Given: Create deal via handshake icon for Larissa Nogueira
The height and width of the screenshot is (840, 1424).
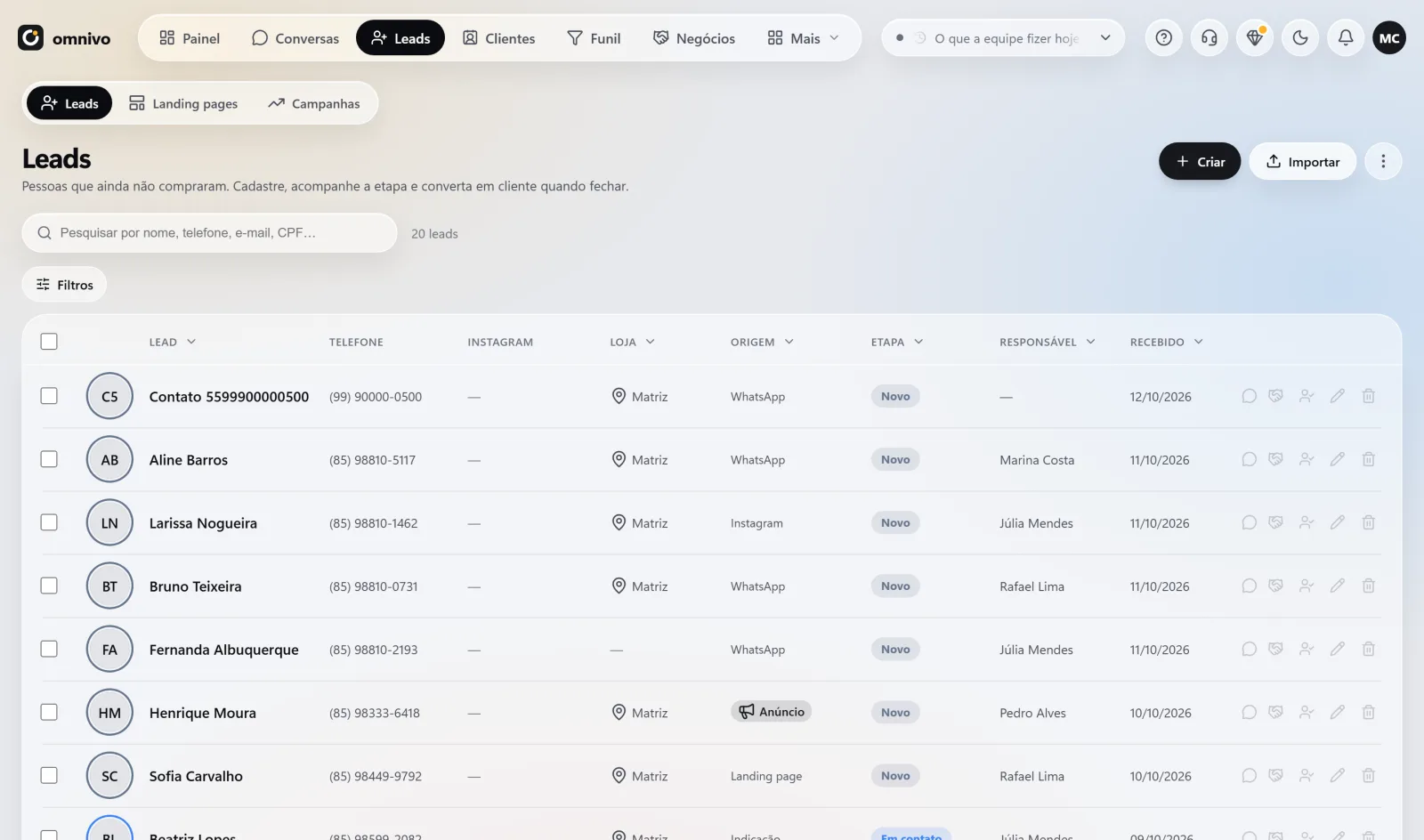Looking at the screenshot, I should coord(1275,522).
